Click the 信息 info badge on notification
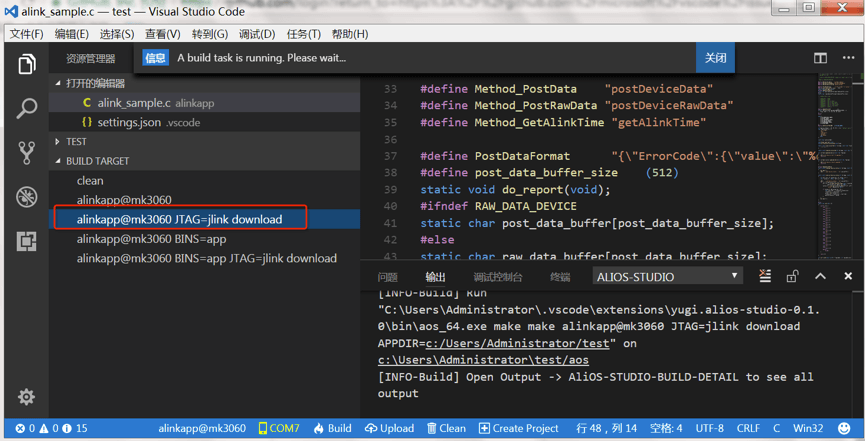Image resolution: width=865 pixels, height=441 pixels. [x=155, y=58]
